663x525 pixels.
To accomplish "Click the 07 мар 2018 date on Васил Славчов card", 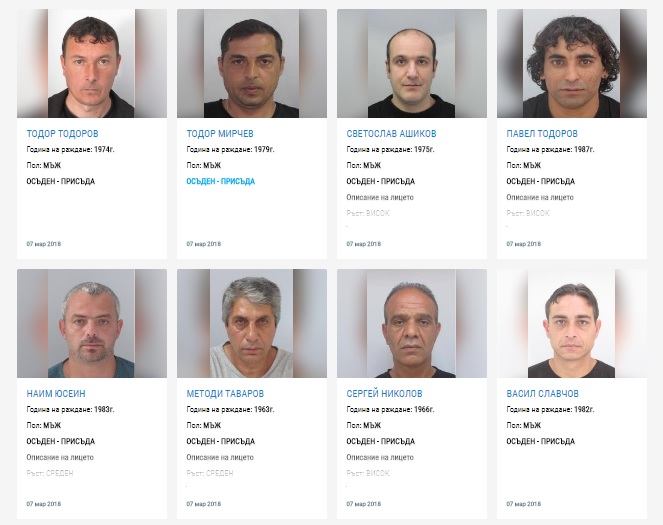I will (523, 504).
